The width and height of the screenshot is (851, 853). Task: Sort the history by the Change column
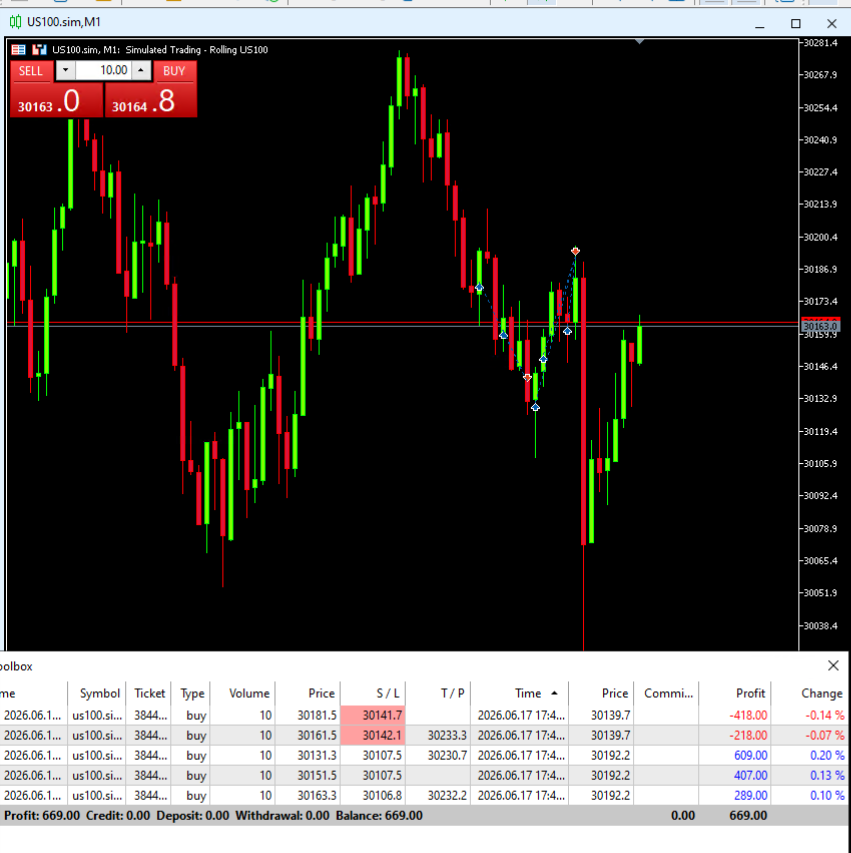pyautogui.click(x=811, y=693)
